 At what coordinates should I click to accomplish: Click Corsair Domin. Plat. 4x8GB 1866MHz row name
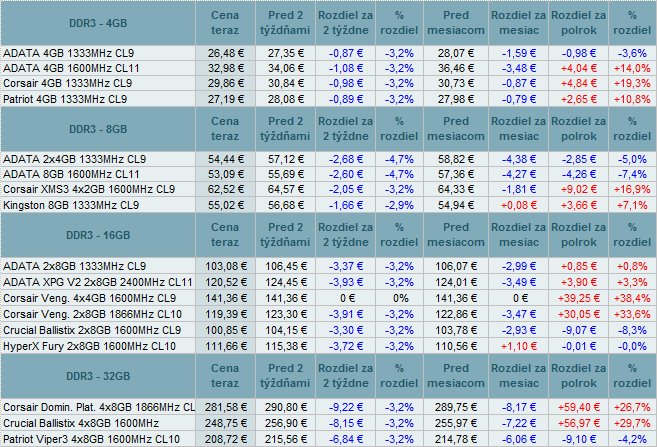pyautogui.click(x=99, y=407)
